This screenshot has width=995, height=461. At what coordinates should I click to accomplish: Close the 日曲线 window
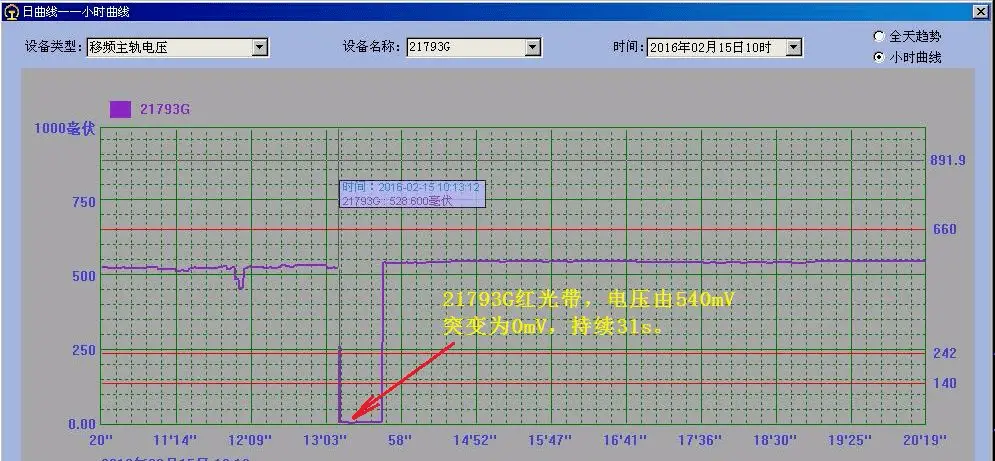(x=982, y=11)
